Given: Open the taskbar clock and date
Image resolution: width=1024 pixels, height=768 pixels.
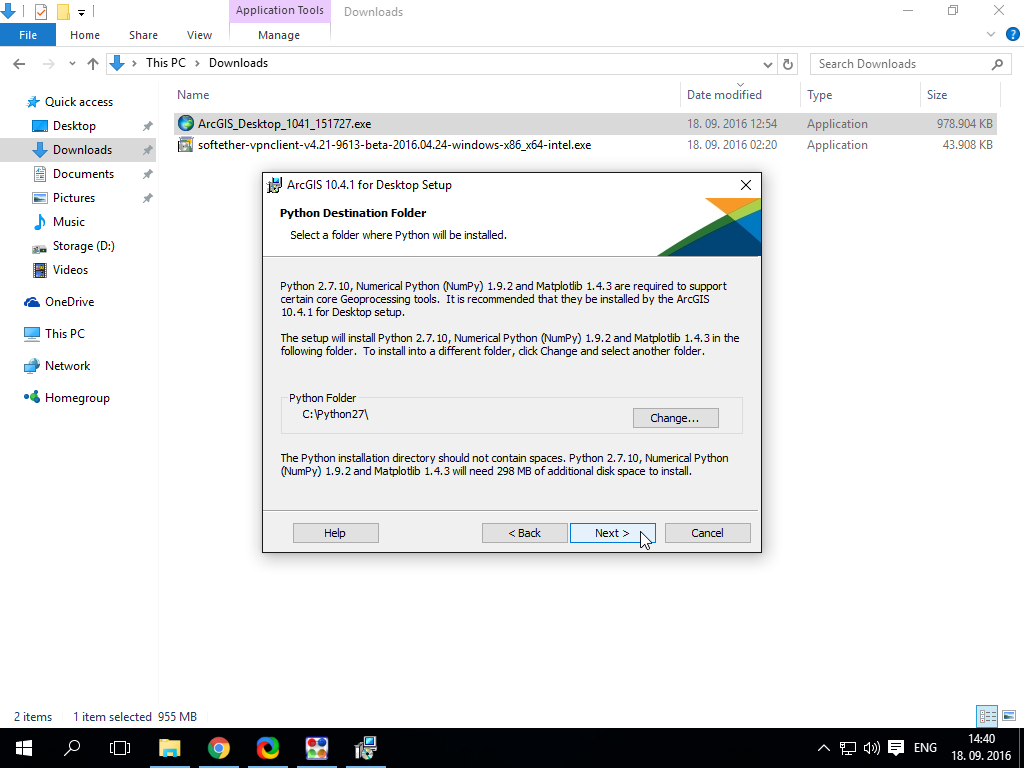Looking at the screenshot, I should click(x=981, y=748).
